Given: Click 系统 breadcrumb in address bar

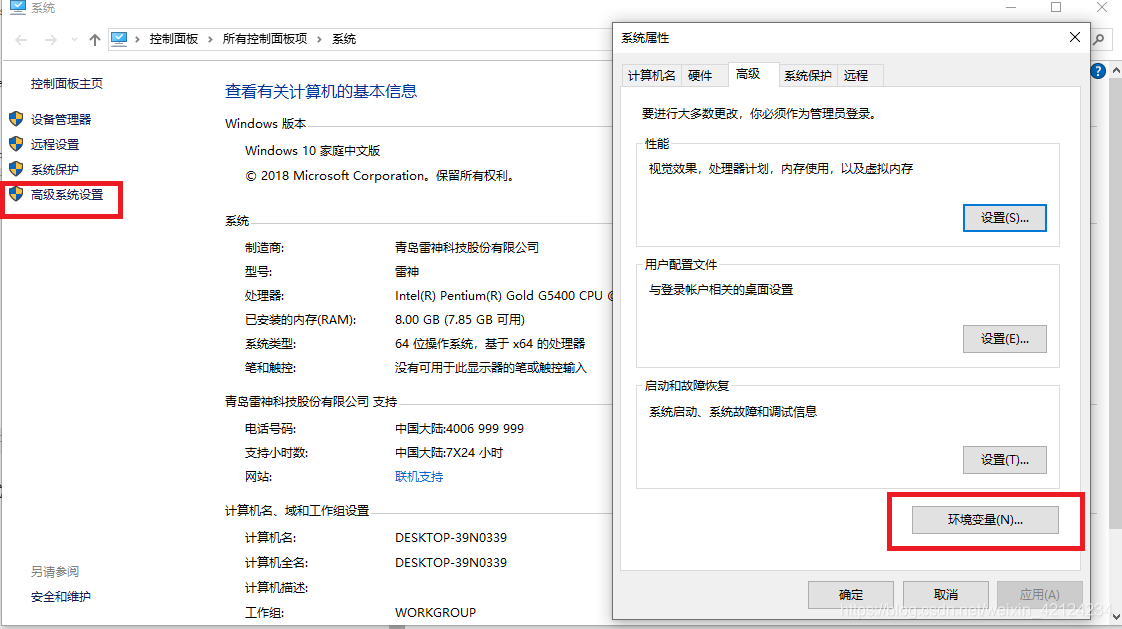Looking at the screenshot, I should [344, 39].
